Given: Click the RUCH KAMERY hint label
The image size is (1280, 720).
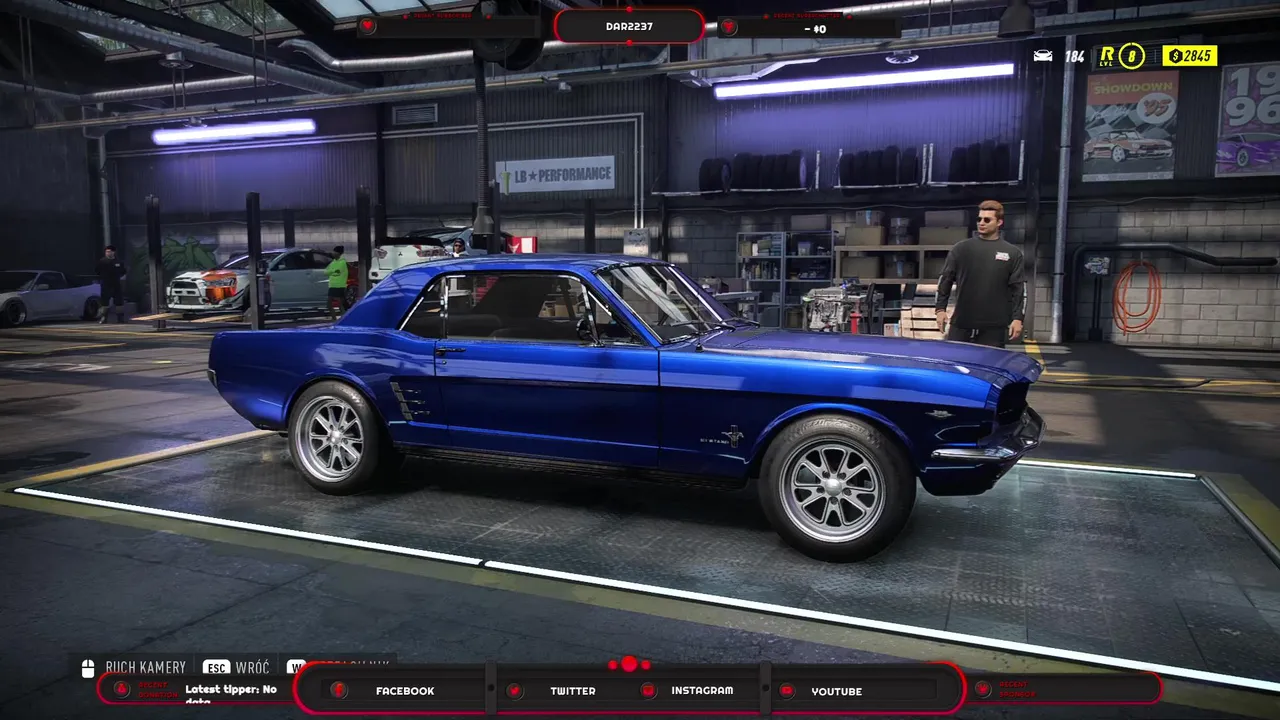Looking at the screenshot, I should click(x=146, y=667).
